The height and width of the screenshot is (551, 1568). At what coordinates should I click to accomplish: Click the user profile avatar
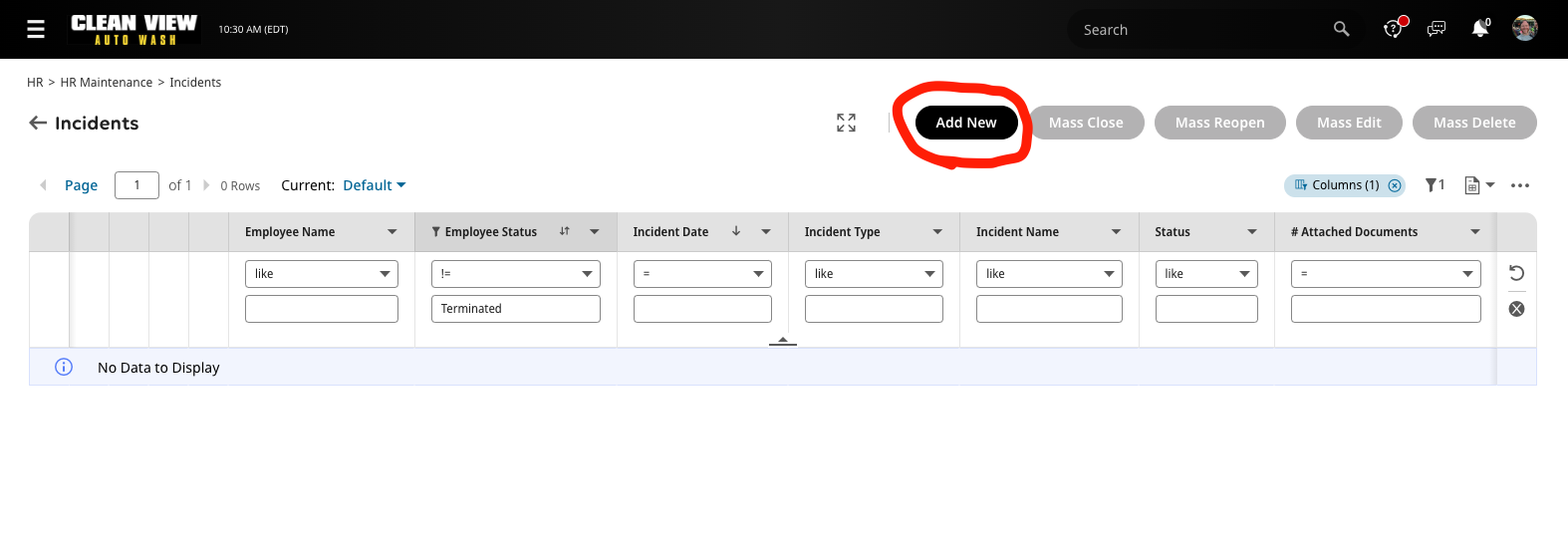pos(1524,29)
